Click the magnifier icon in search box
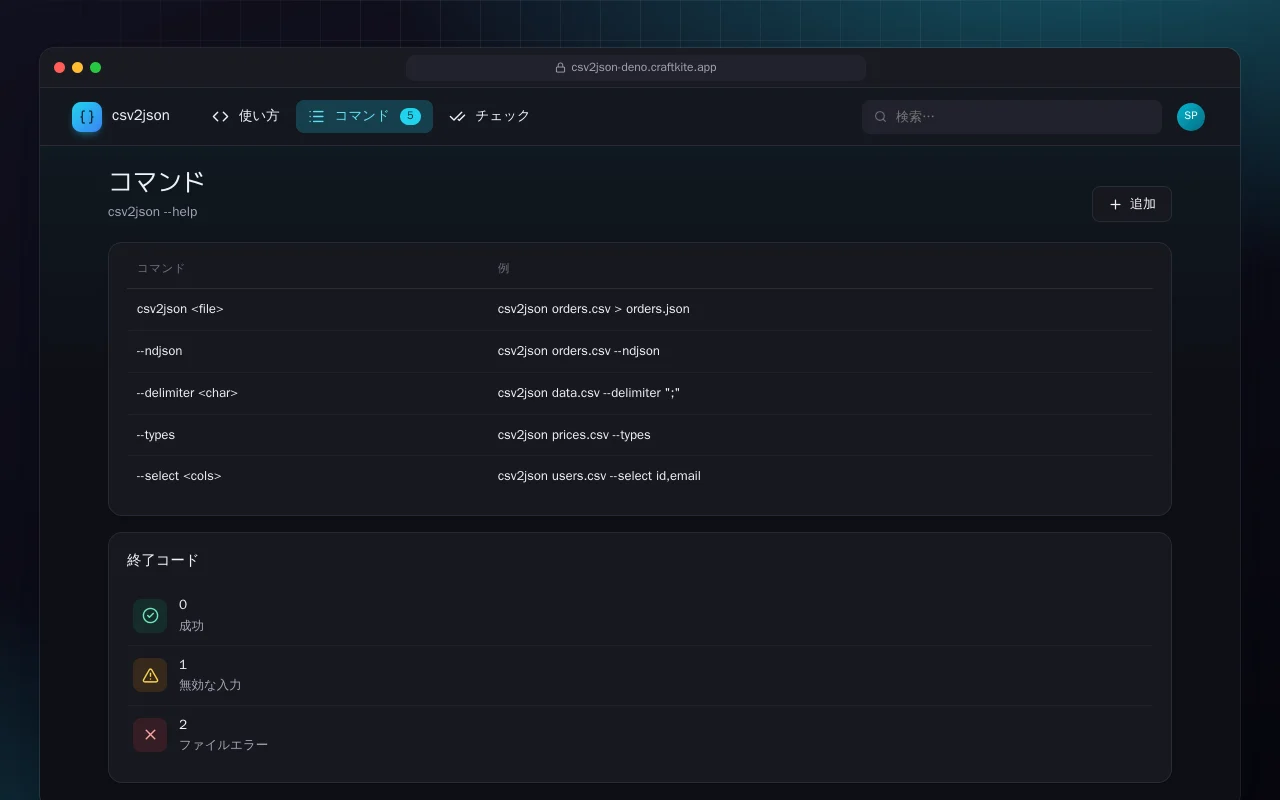Viewport: 1280px width, 800px height. 881,117
